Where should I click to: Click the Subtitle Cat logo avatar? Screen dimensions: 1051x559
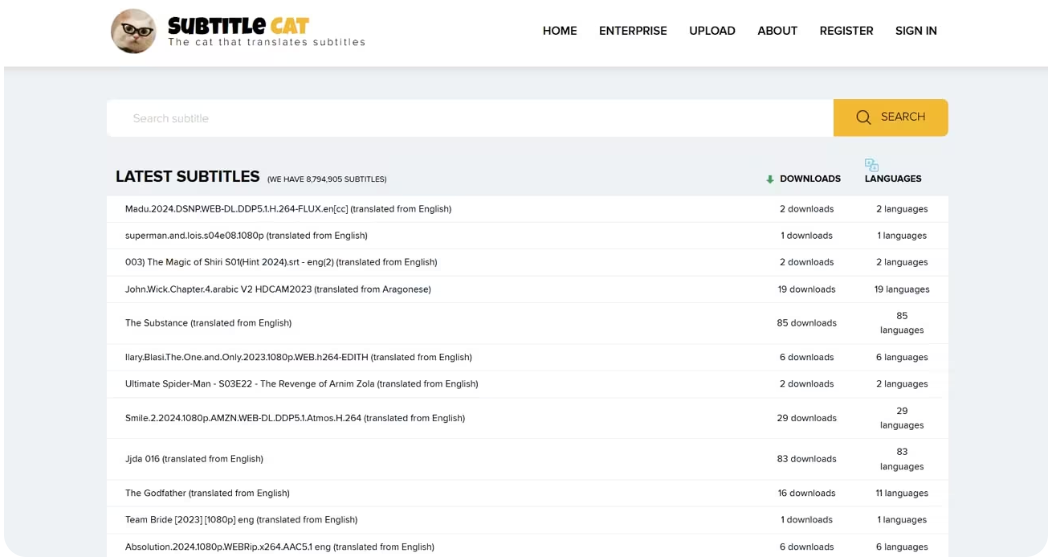pos(133,31)
